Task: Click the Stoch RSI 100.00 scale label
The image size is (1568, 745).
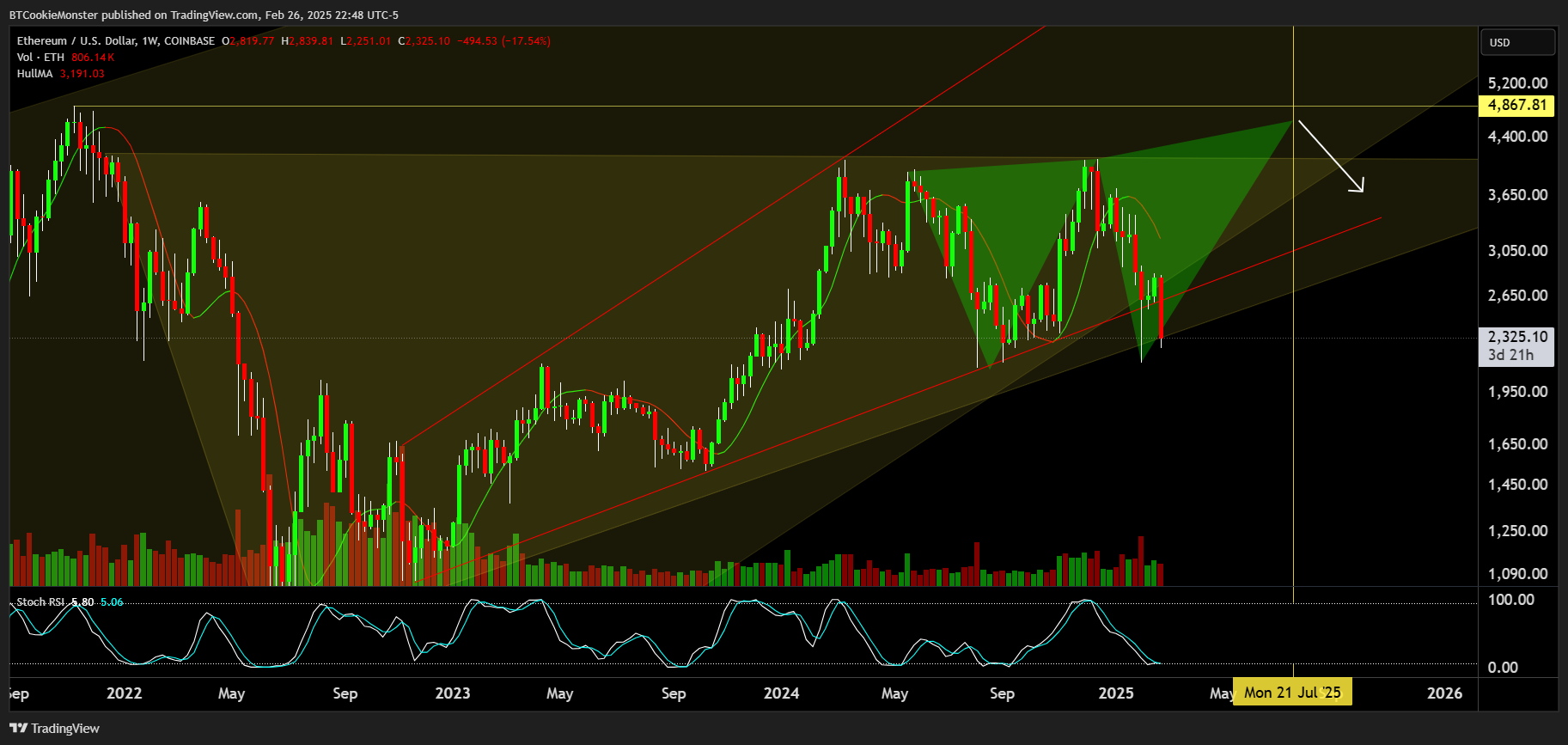Action: coord(1511,600)
